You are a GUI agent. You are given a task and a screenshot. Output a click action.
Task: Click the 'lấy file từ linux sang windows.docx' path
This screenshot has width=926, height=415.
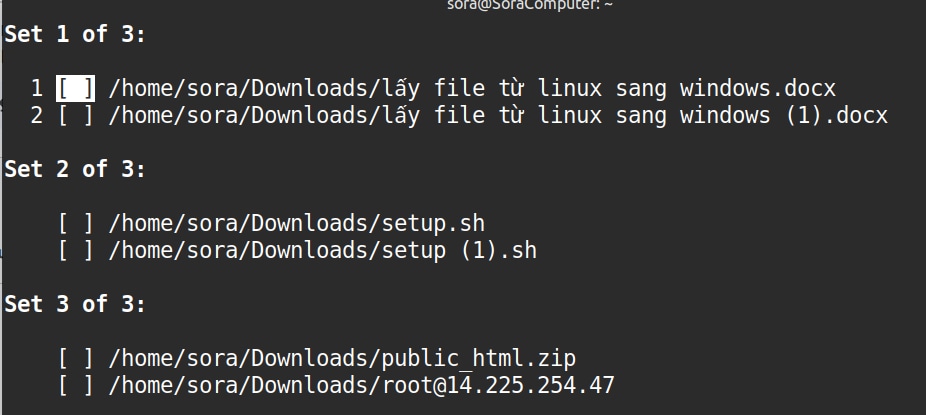pyautogui.click(x=471, y=88)
